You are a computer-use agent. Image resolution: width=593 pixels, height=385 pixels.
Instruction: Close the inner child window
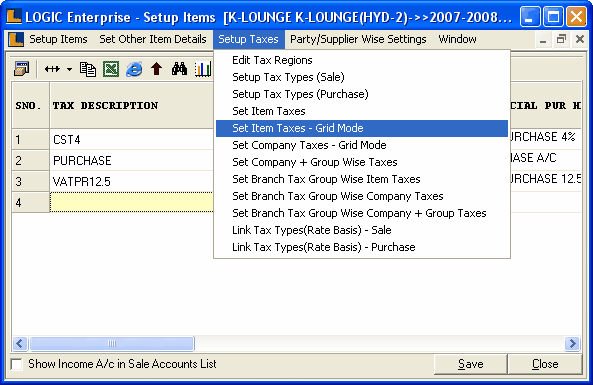point(580,39)
